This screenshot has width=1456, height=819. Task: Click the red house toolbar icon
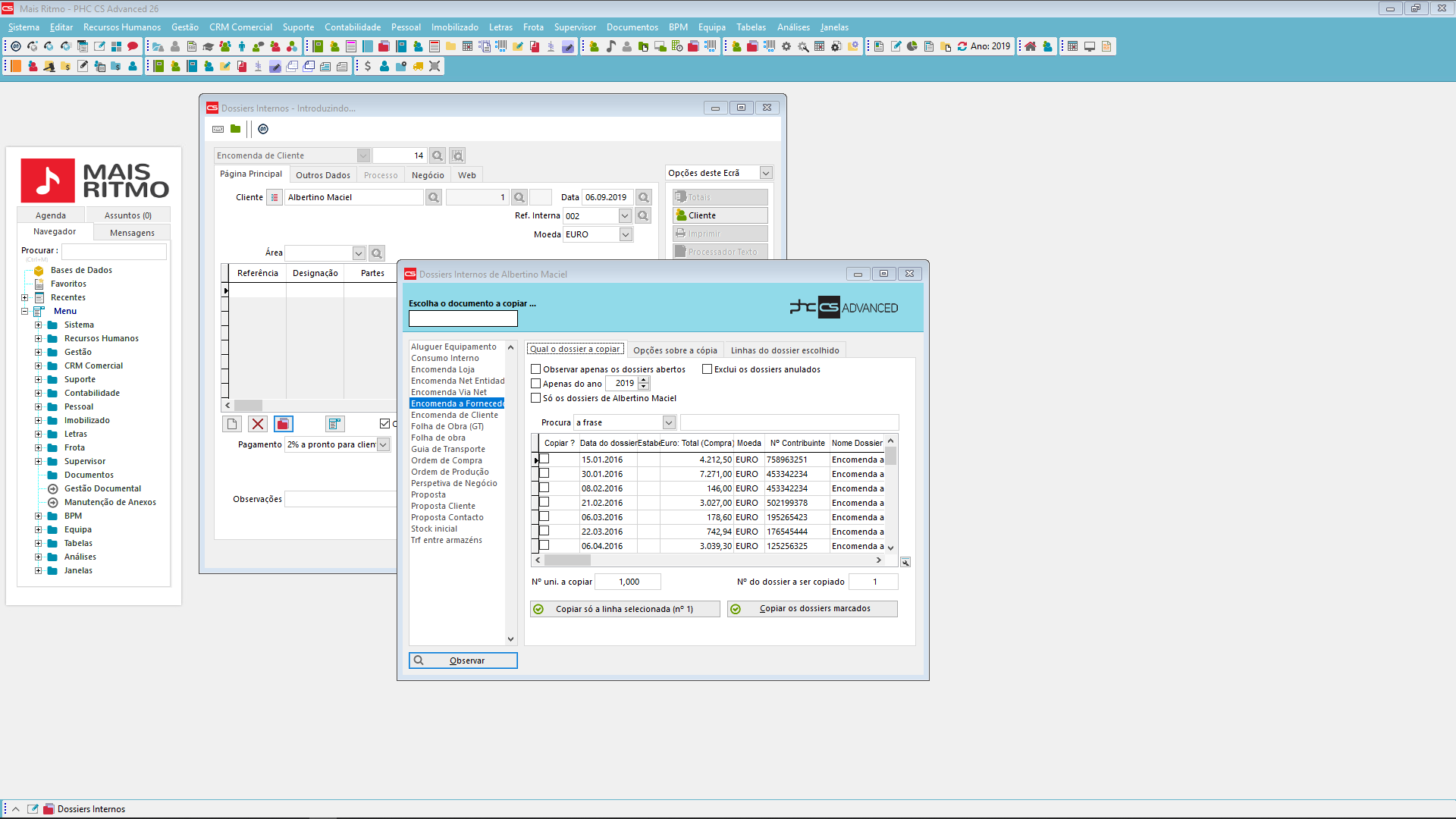tap(1031, 46)
